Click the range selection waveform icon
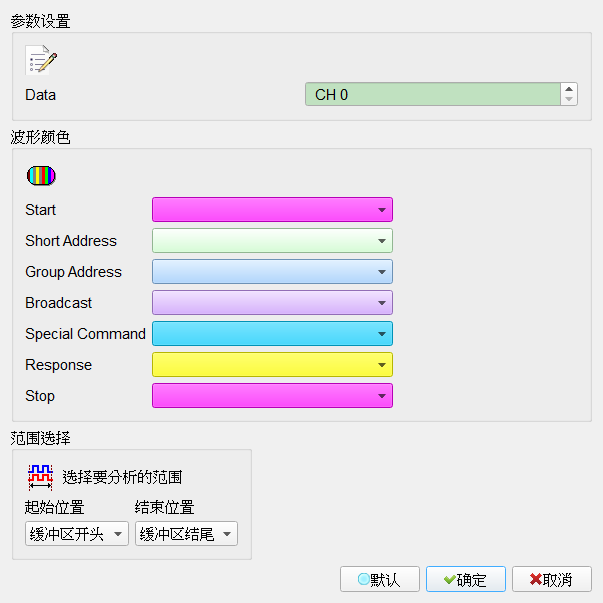603x603 pixels. (40, 477)
